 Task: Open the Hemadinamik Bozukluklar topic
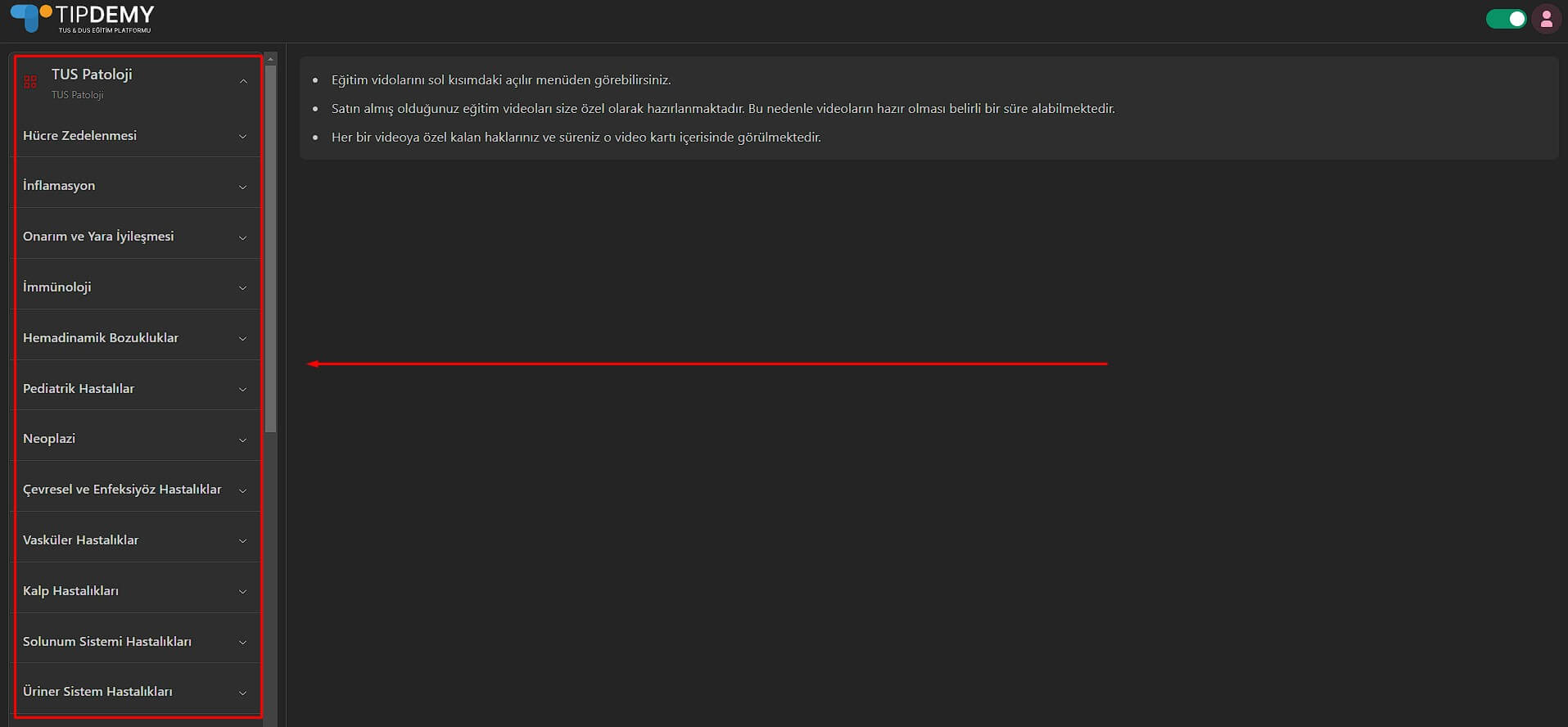(x=101, y=338)
